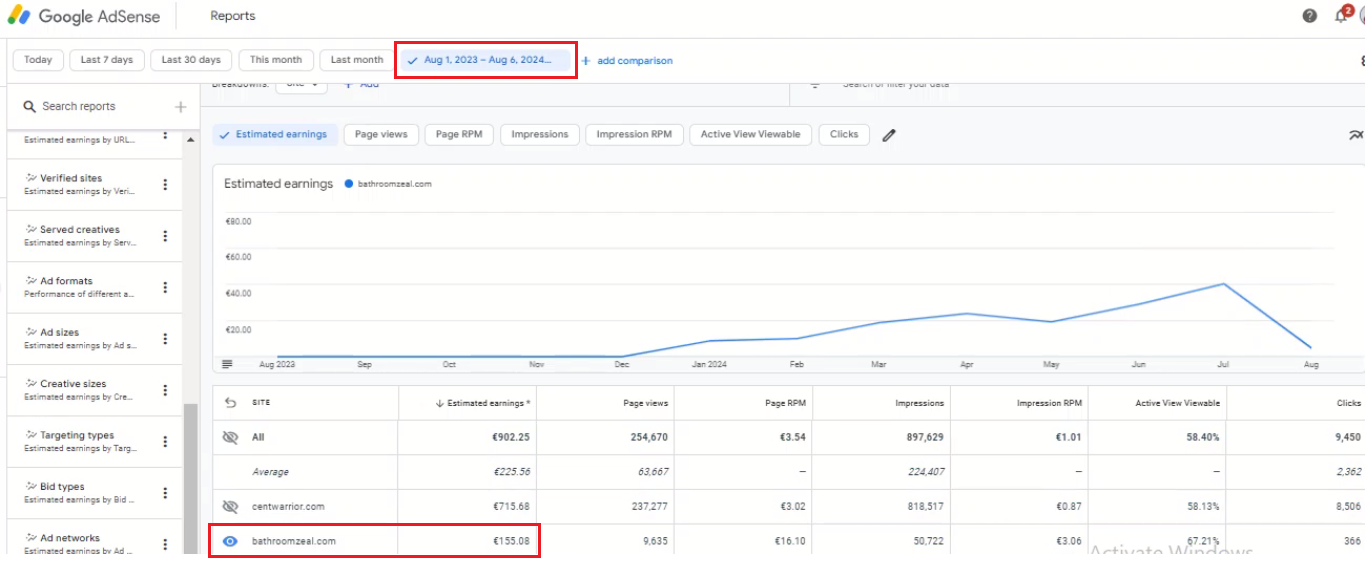
Task: Toggle the Impressions metric chip
Action: tap(539, 134)
